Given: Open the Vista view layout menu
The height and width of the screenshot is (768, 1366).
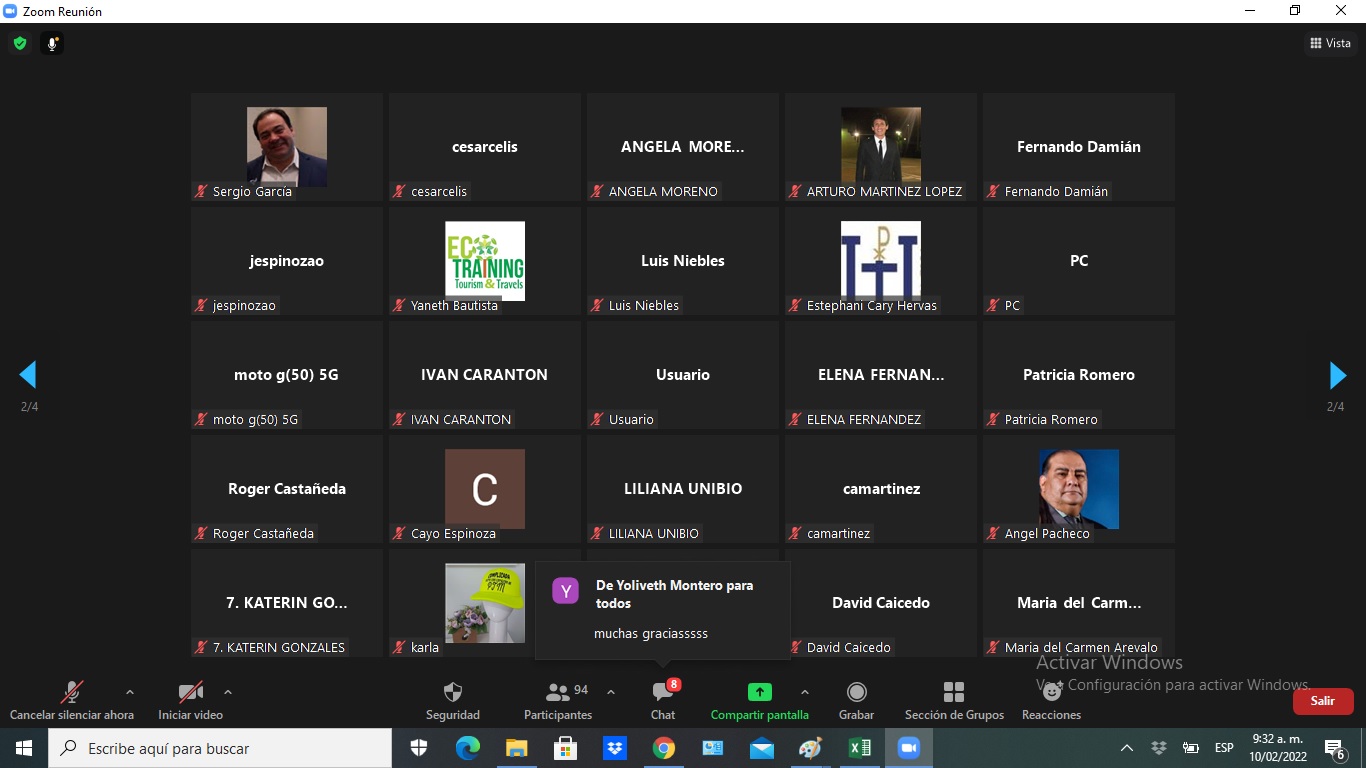Looking at the screenshot, I should [1330, 43].
